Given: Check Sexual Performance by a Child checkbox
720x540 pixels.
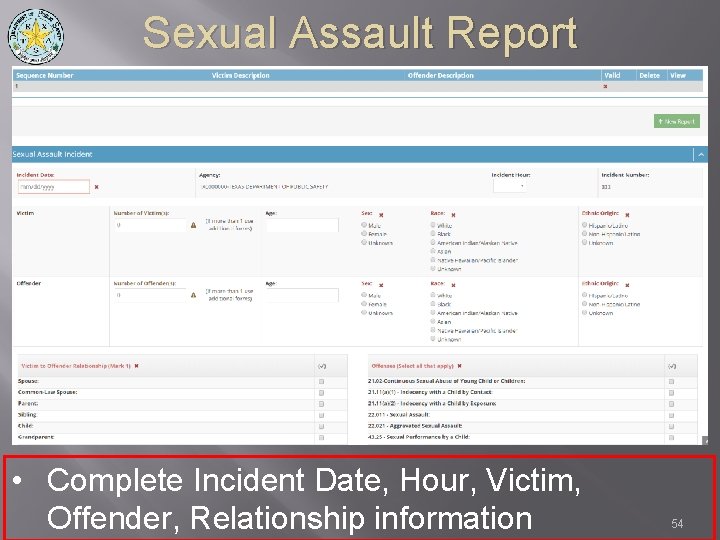Looking at the screenshot, I should [671, 438].
